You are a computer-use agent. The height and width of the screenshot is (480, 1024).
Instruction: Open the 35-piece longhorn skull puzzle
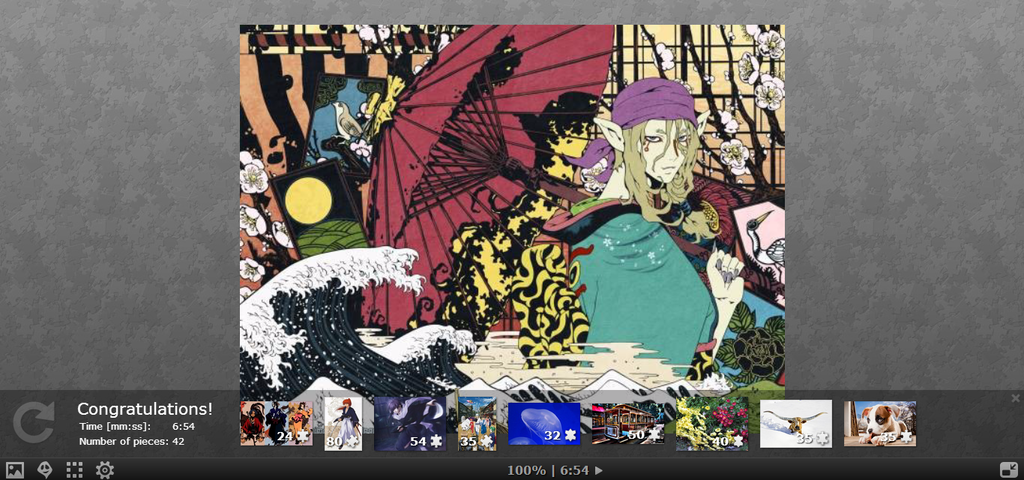pyautogui.click(x=796, y=423)
